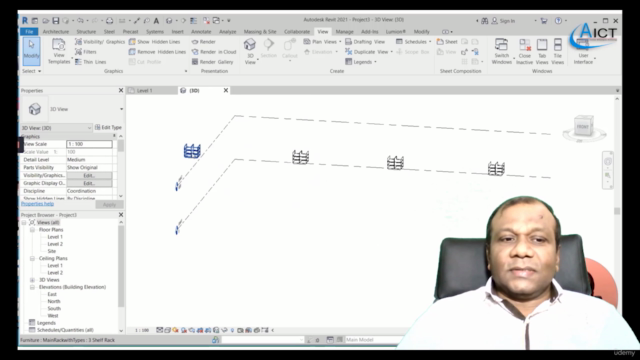Viewport: 640px width, 360px height.
Task: Select the West elevation
Action: click(53, 316)
